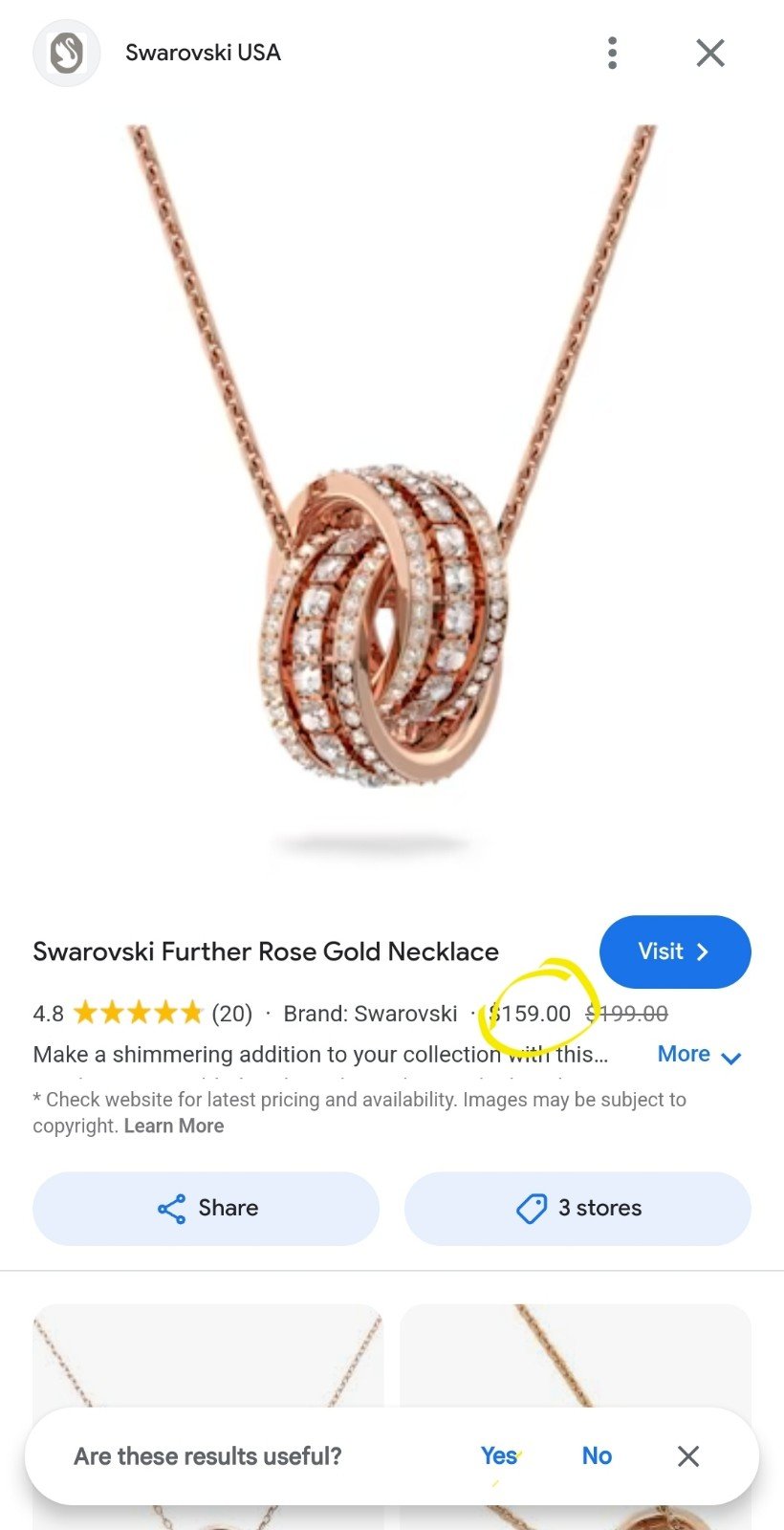
Task: Open the three-dot overflow menu
Action: pyautogui.click(x=612, y=53)
